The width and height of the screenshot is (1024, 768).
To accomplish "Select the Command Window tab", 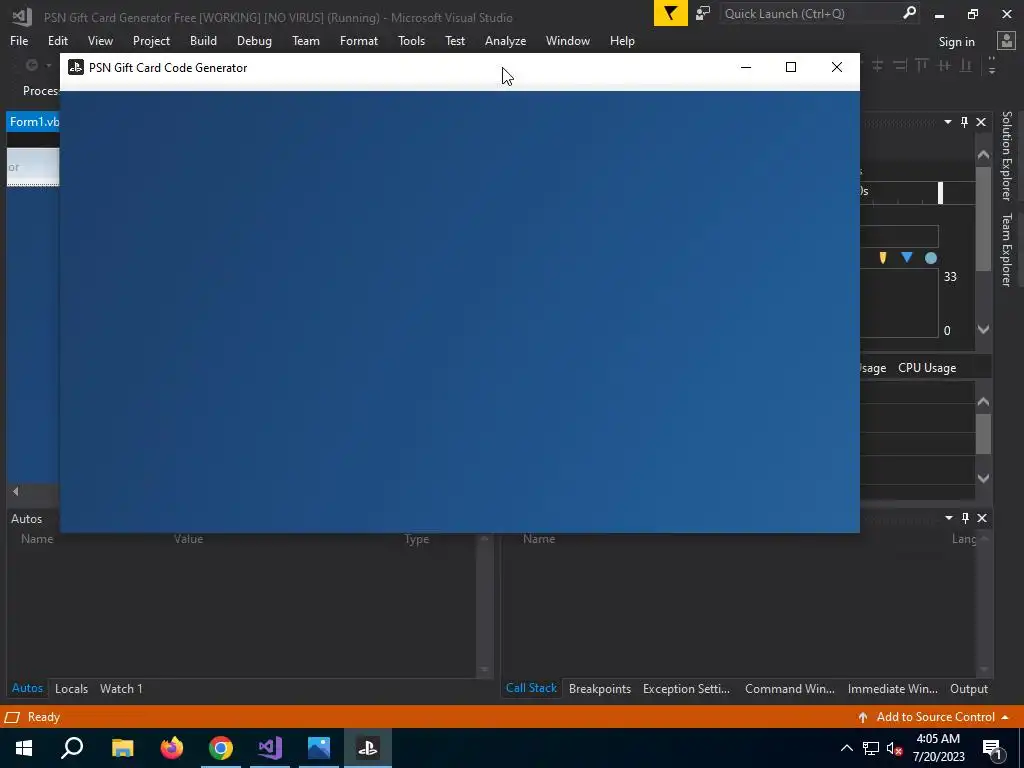I will tap(790, 689).
